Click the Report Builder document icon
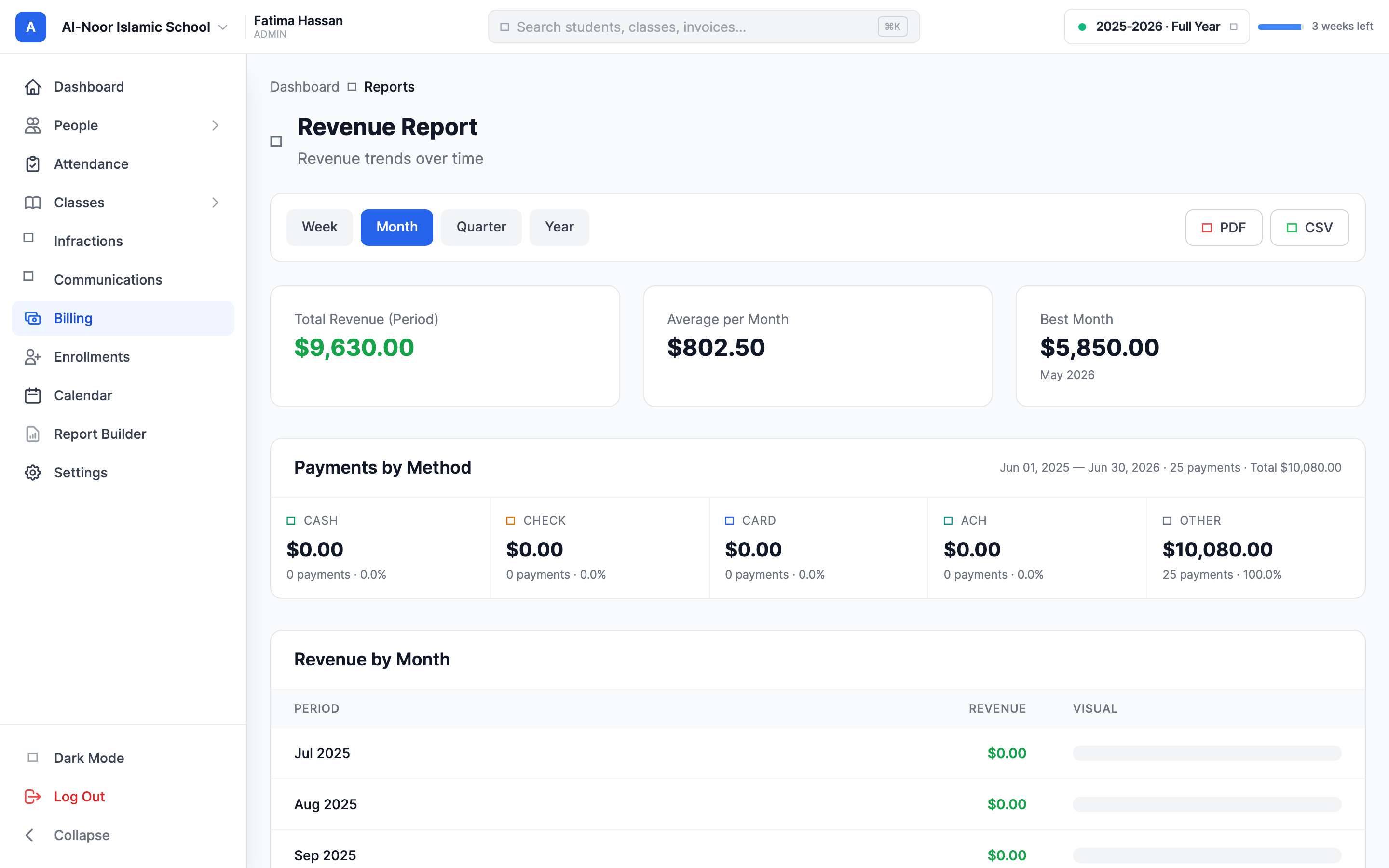 coord(33,434)
